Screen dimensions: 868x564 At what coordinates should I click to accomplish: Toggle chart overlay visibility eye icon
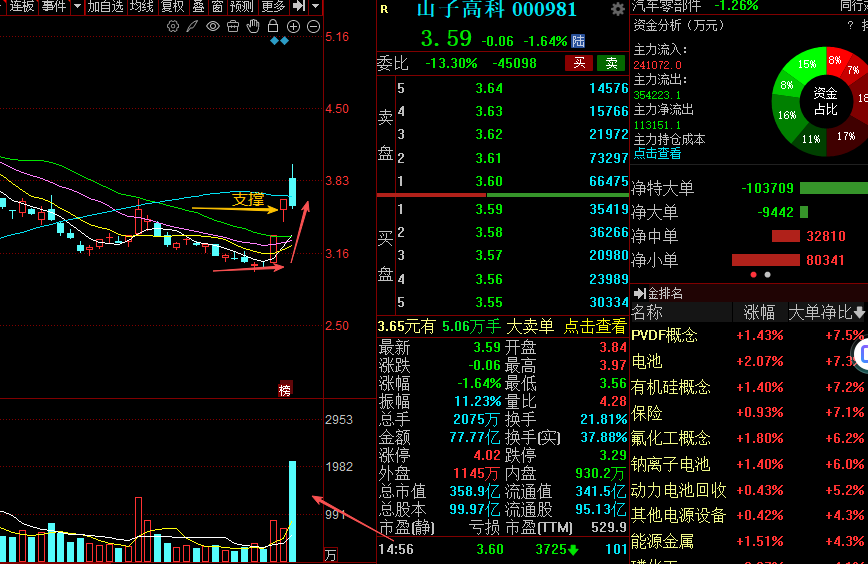coord(213,26)
